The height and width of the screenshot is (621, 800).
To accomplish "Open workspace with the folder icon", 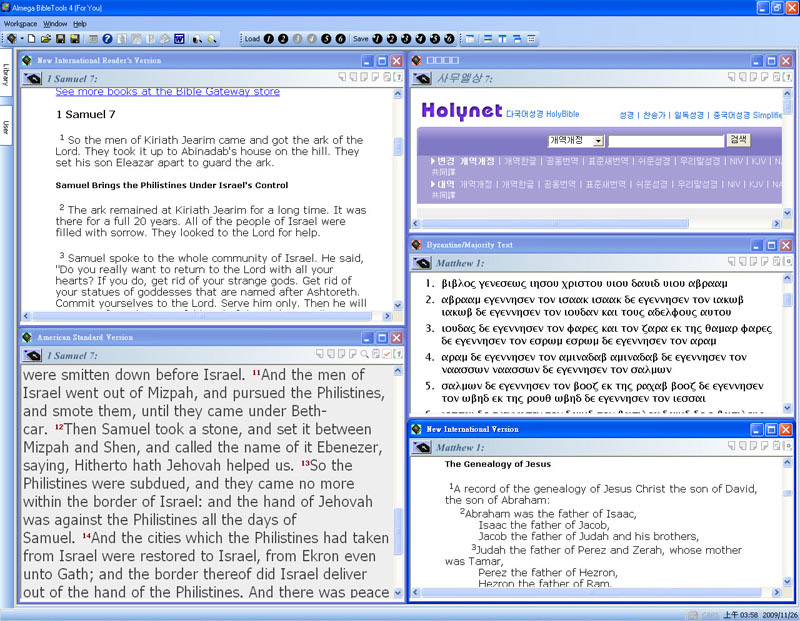I will coord(46,39).
